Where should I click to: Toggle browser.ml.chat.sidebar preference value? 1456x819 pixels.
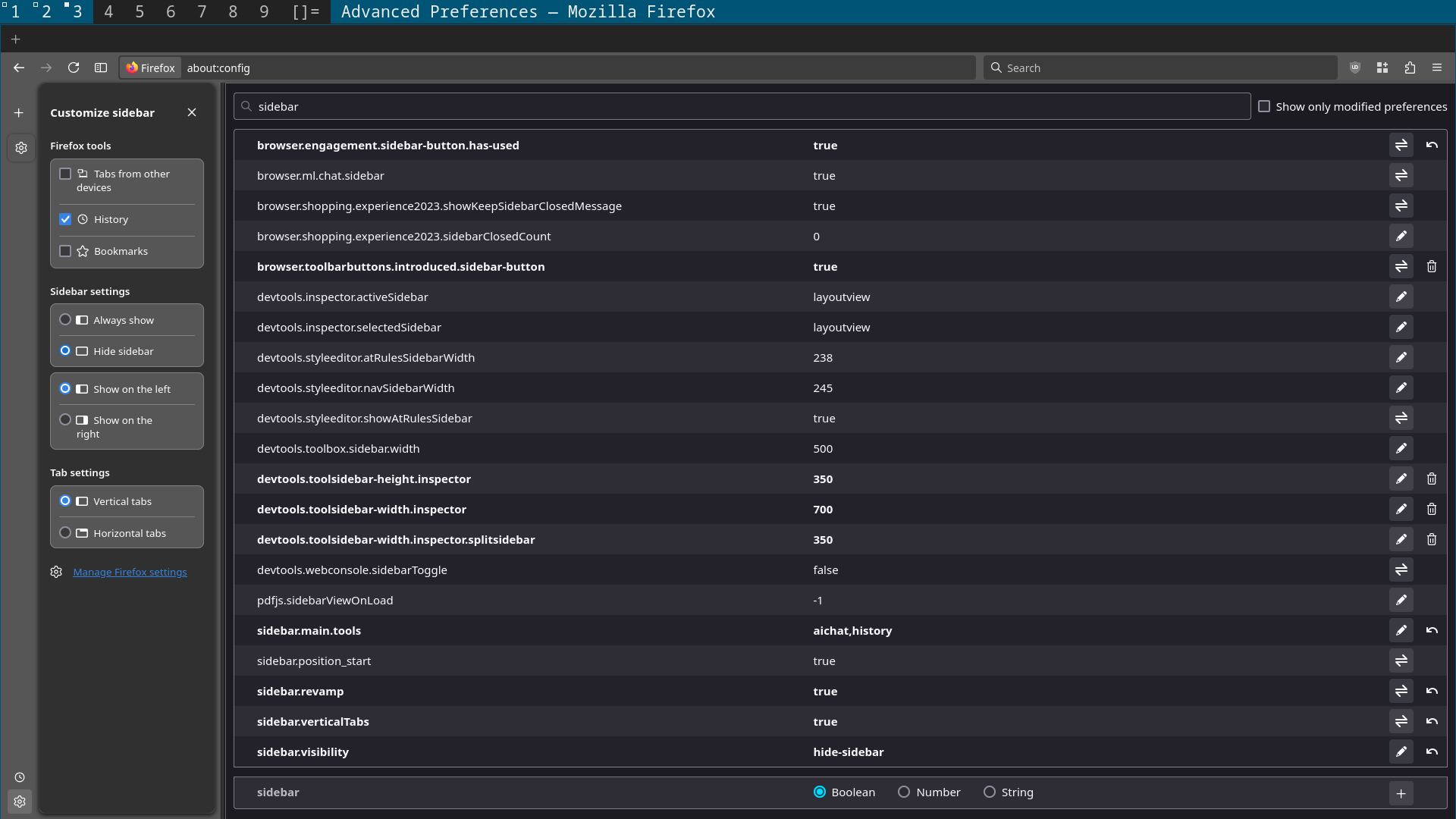pyautogui.click(x=1401, y=175)
